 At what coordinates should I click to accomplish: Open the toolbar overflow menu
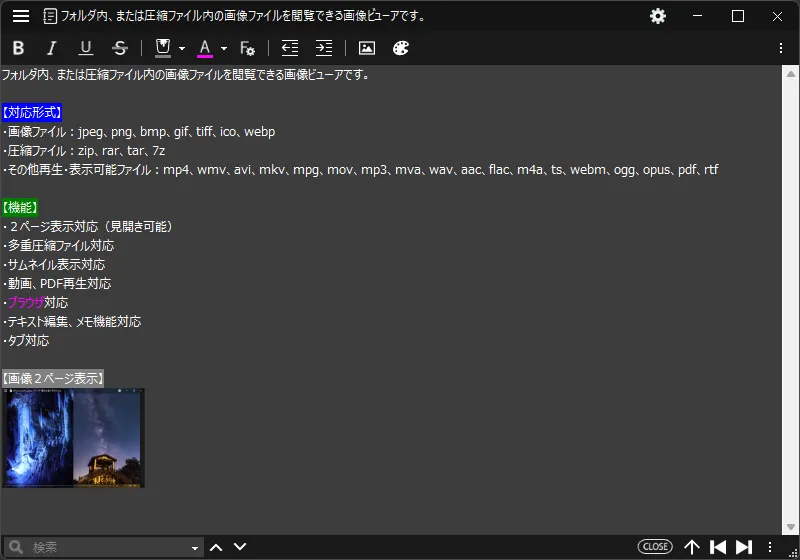point(781,48)
